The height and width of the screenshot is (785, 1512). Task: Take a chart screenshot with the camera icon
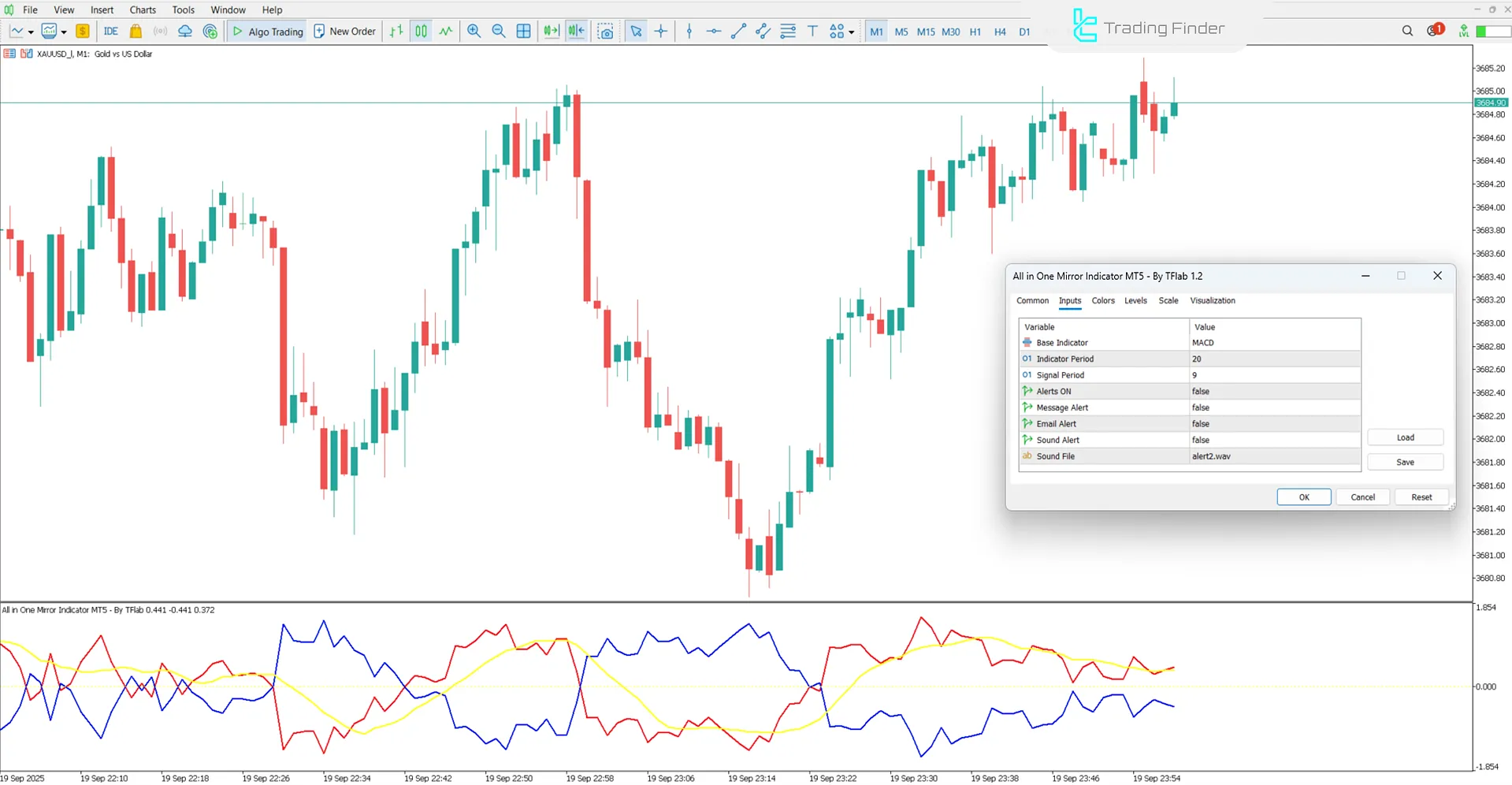click(606, 32)
